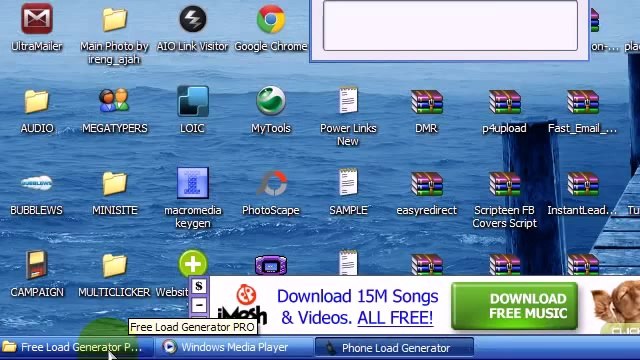
Task: Launch Google Chrome from the desktop
Action: pyautogui.click(x=271, y=19)
